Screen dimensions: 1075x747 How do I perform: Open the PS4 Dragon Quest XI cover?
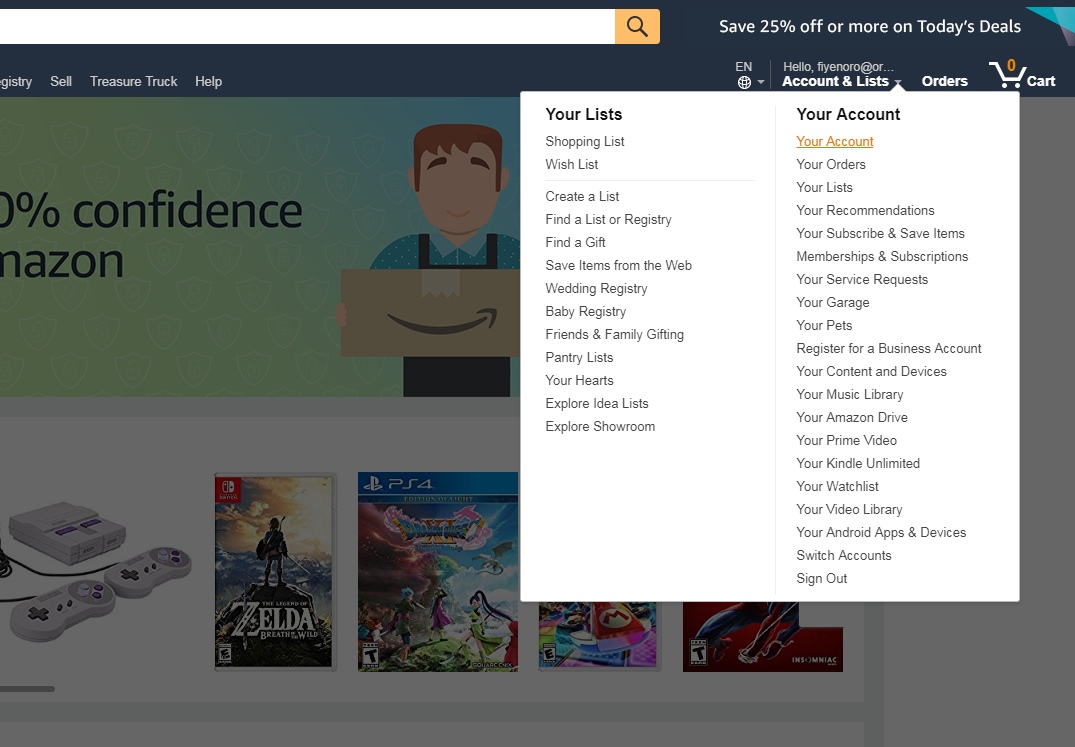438,571
